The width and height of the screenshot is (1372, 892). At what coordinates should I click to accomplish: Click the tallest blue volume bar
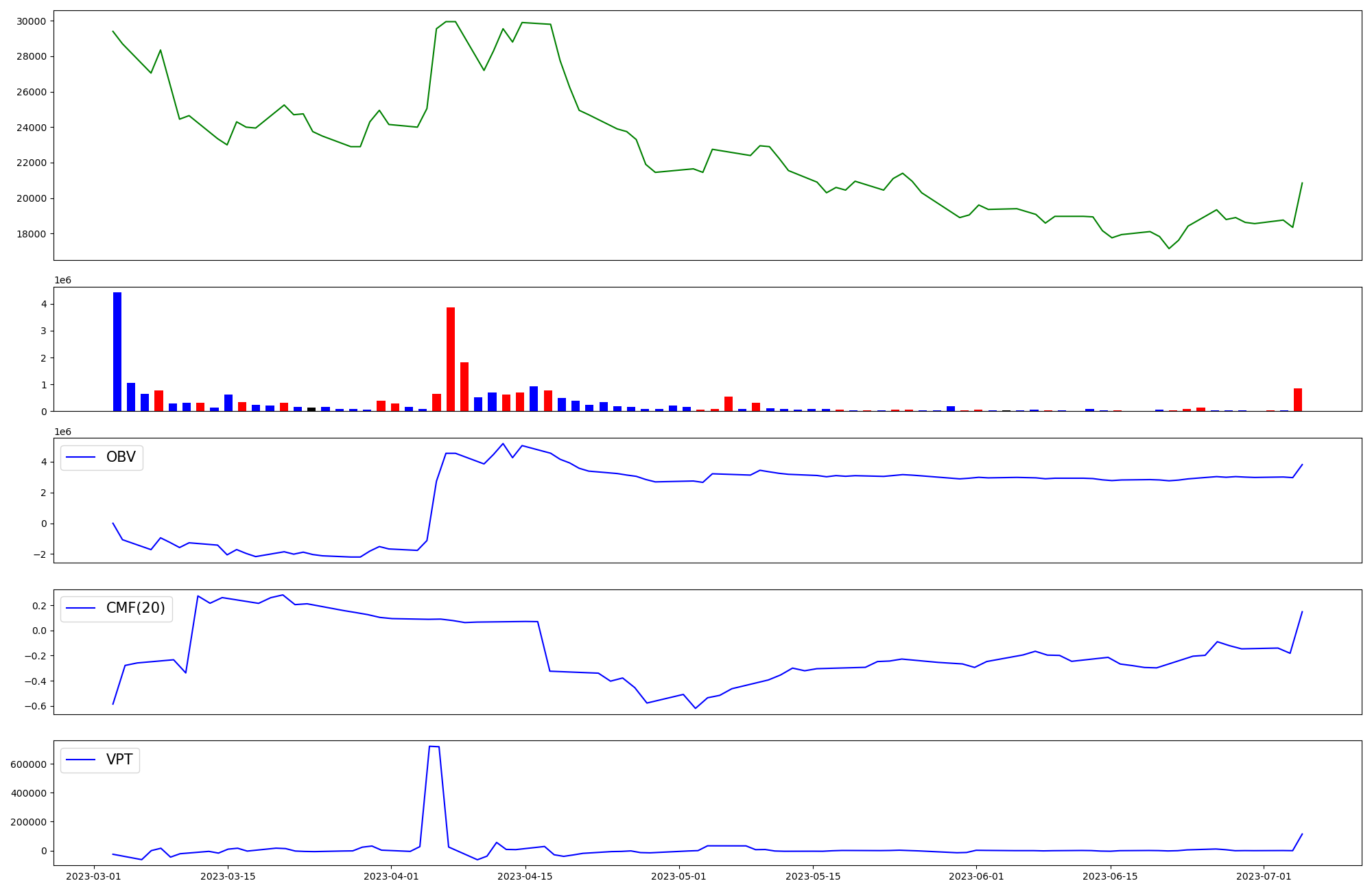click(x=117, y=351)
